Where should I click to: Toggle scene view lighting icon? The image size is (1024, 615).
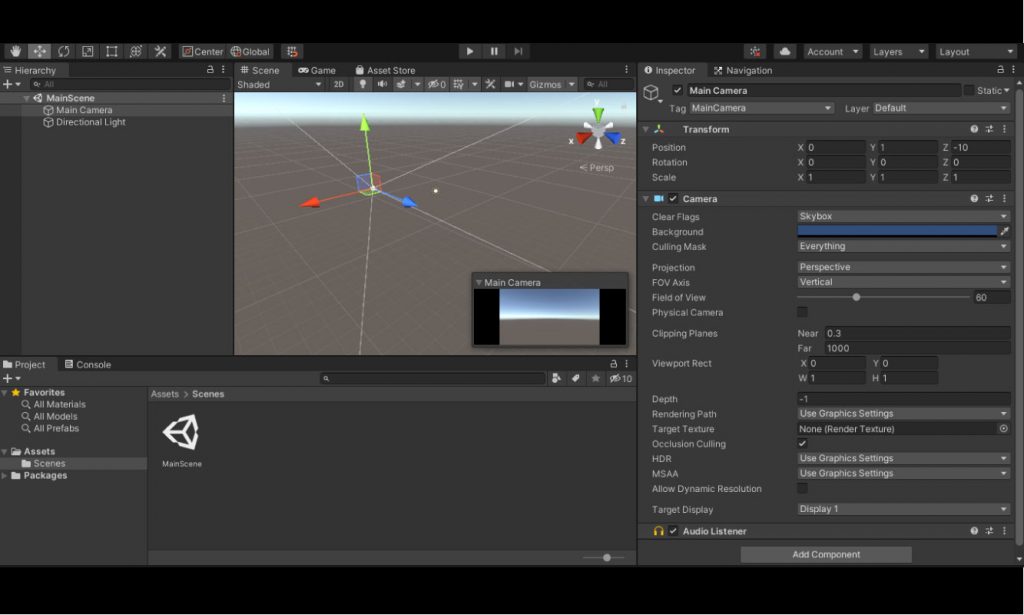362,84
